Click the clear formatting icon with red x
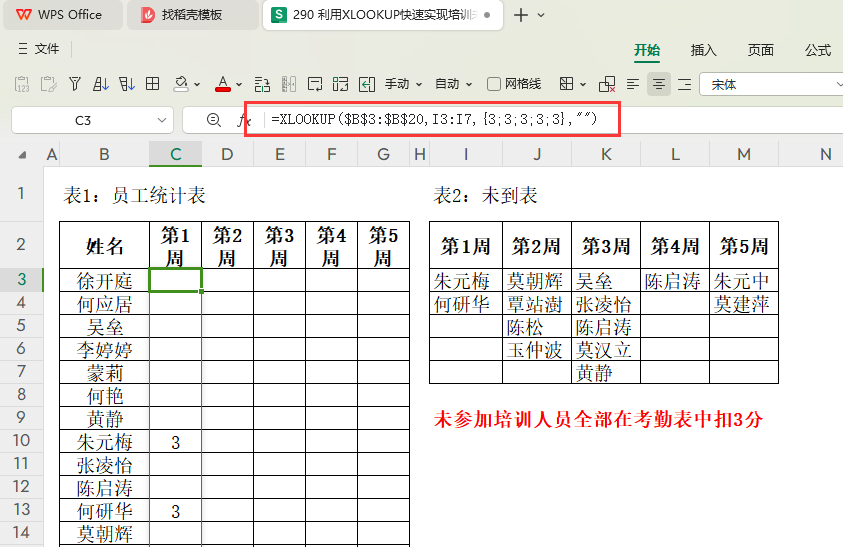The height and width of the screenshot is (547, 843). 607,84
